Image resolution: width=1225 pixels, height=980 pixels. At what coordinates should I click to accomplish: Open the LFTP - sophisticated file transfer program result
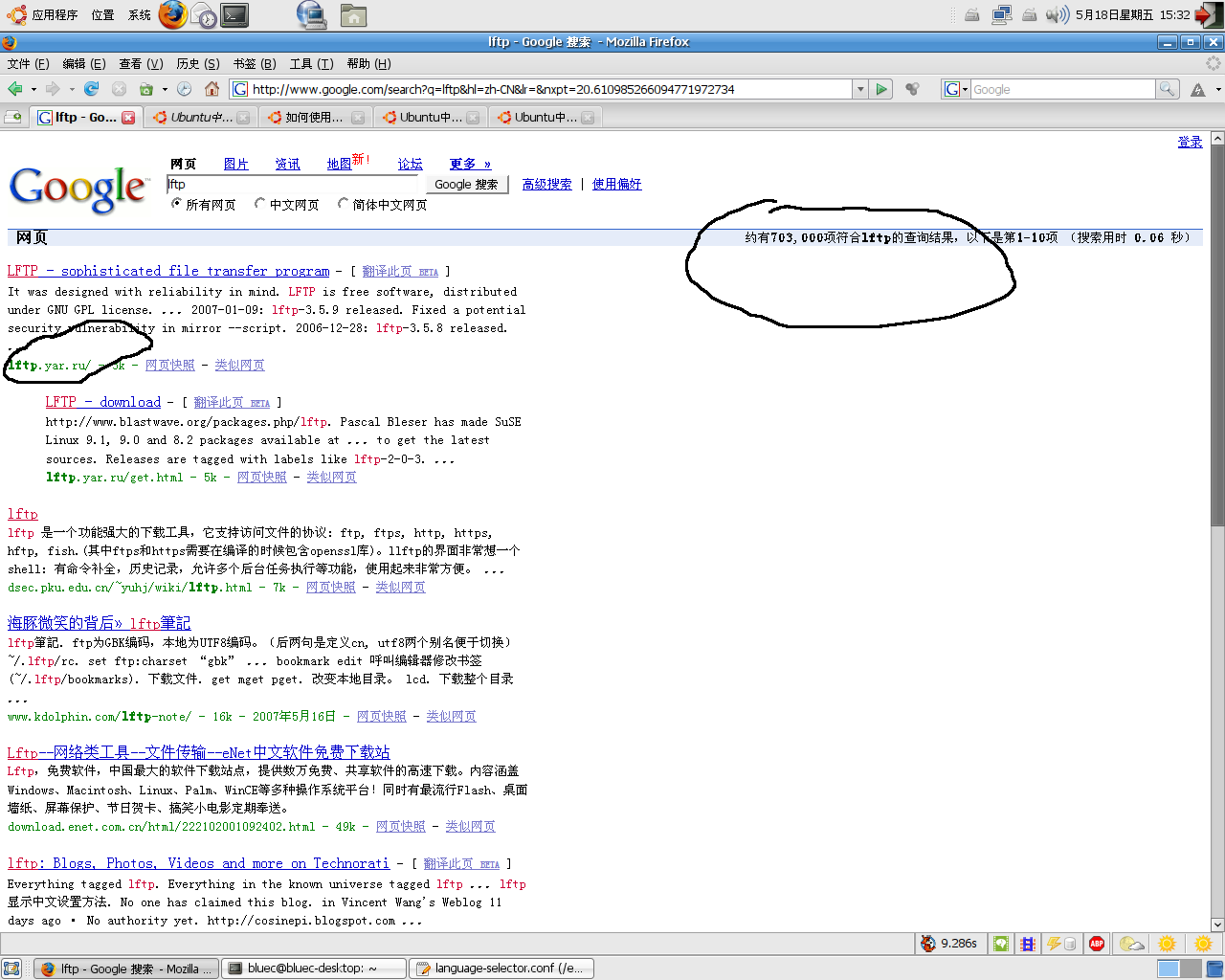click(168, 271)
